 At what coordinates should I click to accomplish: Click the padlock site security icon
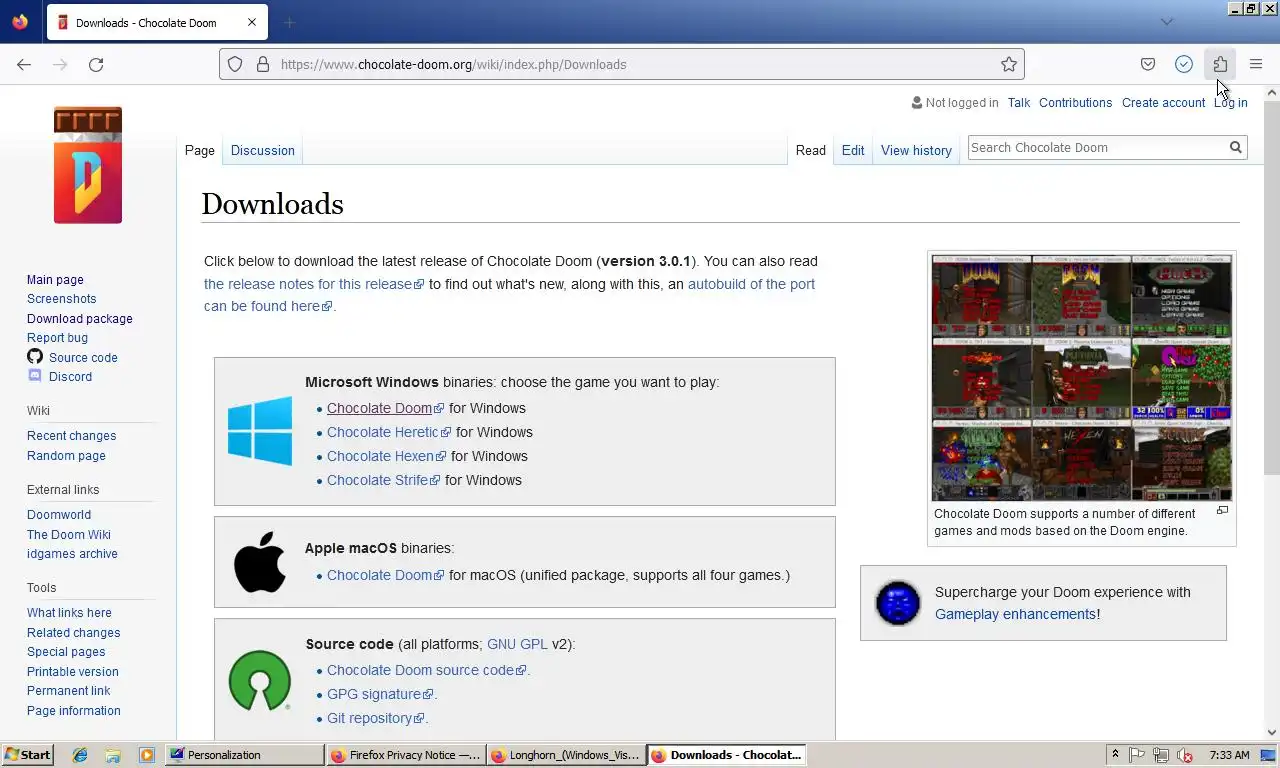click(263, 64)
